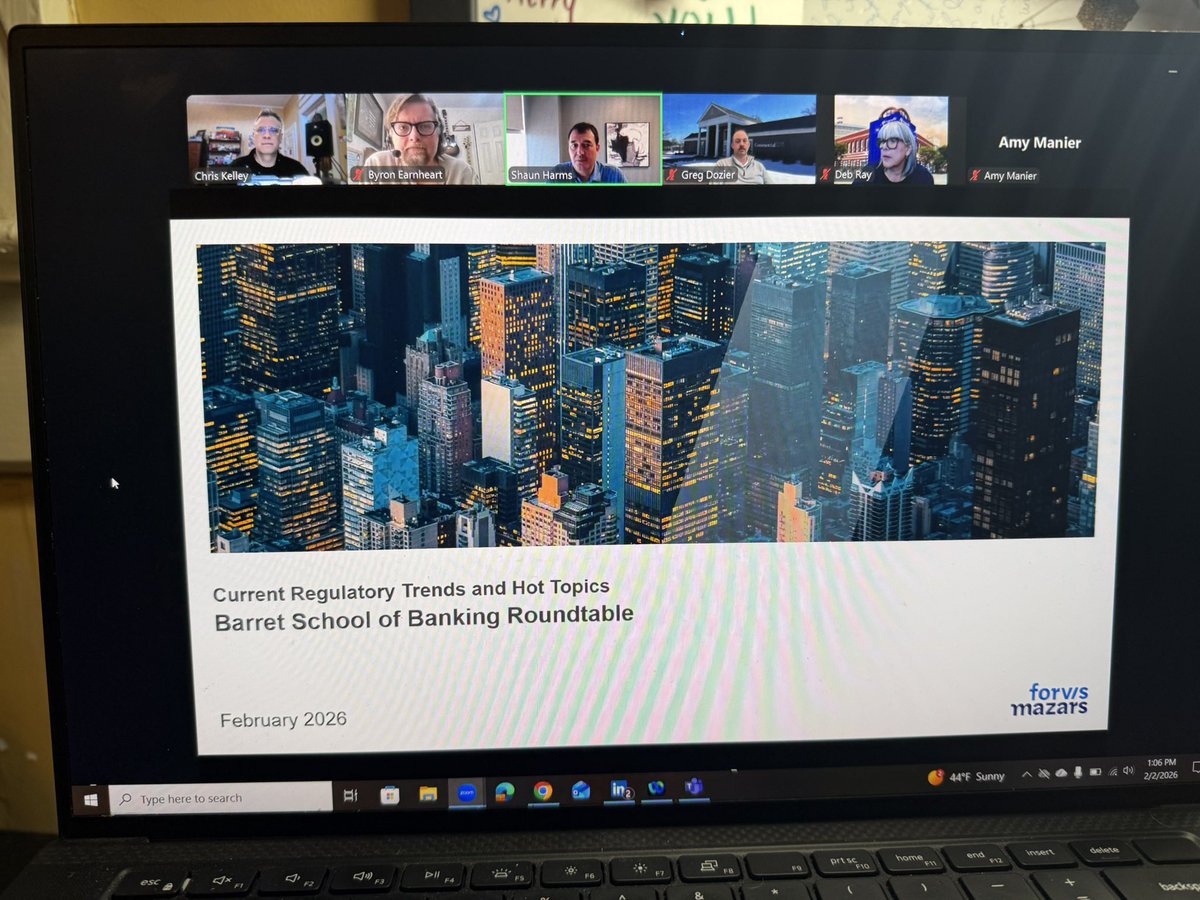This screenshot has width=1200, height=900.
Task: Open the Windows Start menu
Action: (x=90, y=799)
